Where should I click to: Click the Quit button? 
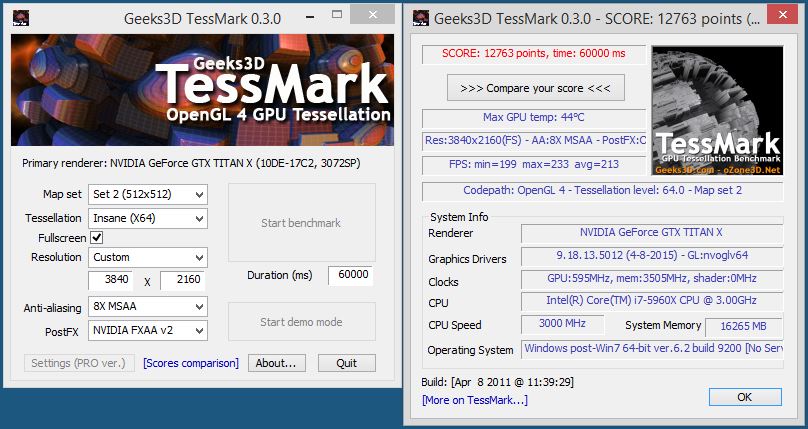click(347, 363)
